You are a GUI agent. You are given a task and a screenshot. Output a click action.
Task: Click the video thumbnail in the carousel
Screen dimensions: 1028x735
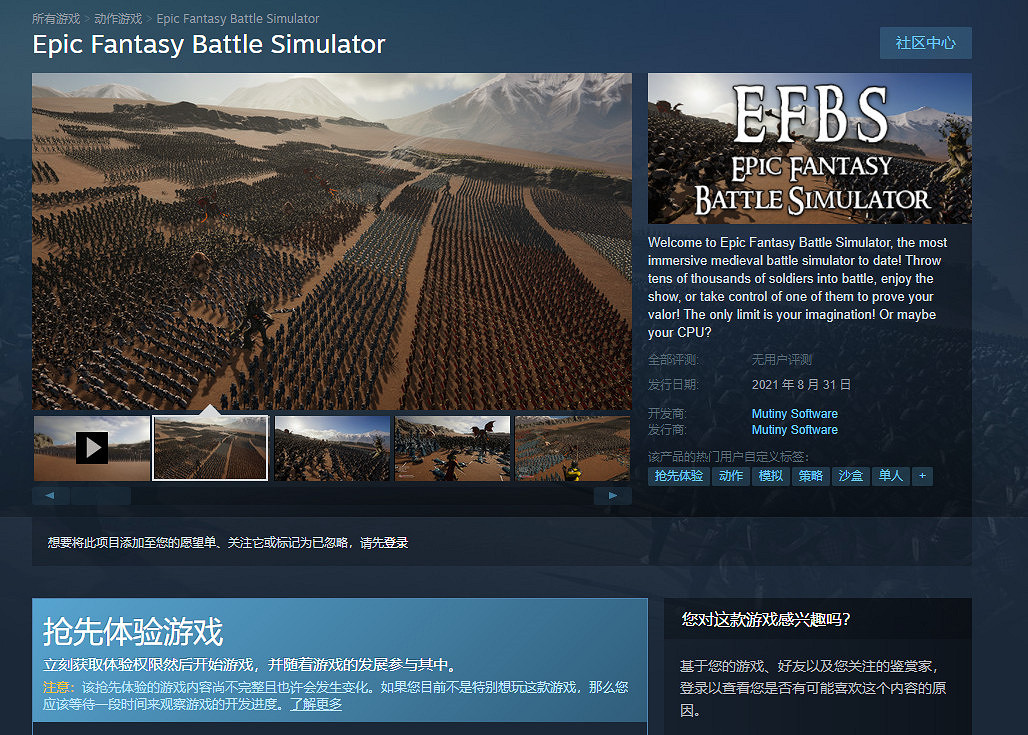point(91,447)
